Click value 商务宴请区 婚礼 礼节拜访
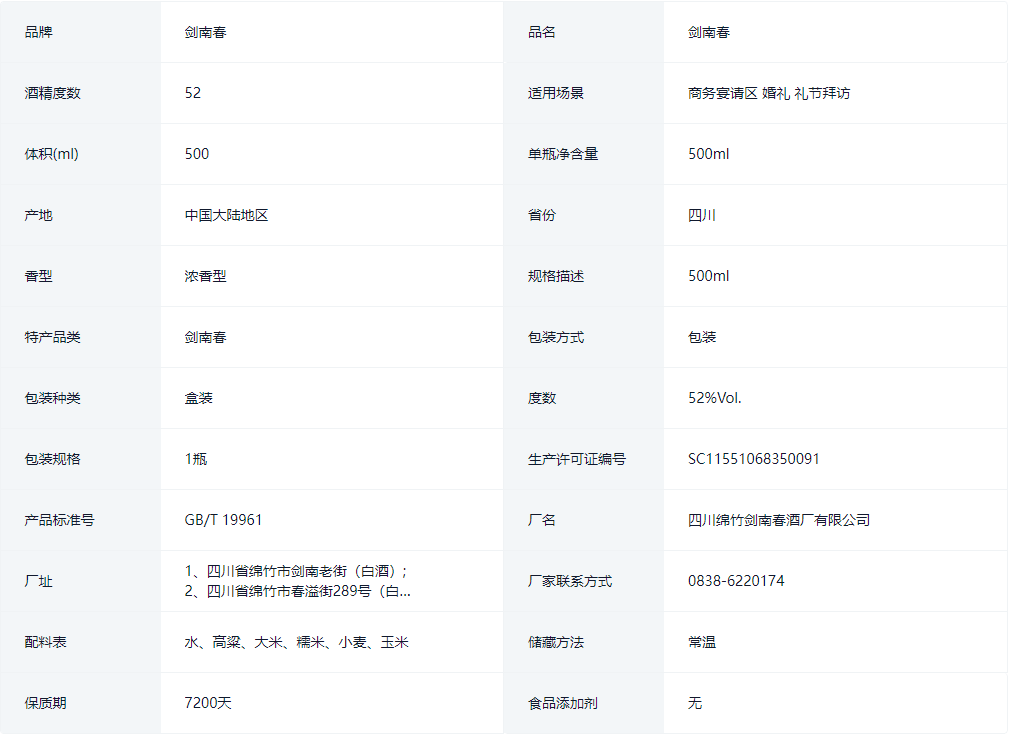The height and width of the screenshot is (744, 1020). pos(769,93)
